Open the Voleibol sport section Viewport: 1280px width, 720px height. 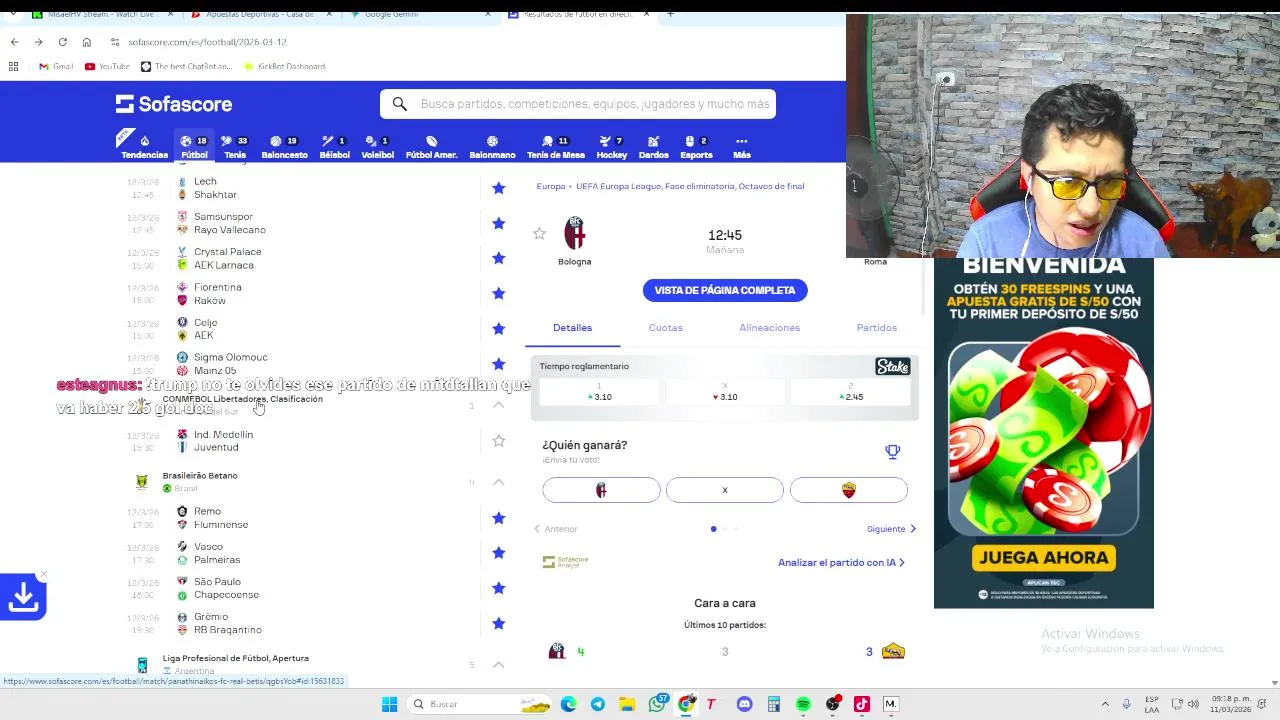(x=377, y=147)
